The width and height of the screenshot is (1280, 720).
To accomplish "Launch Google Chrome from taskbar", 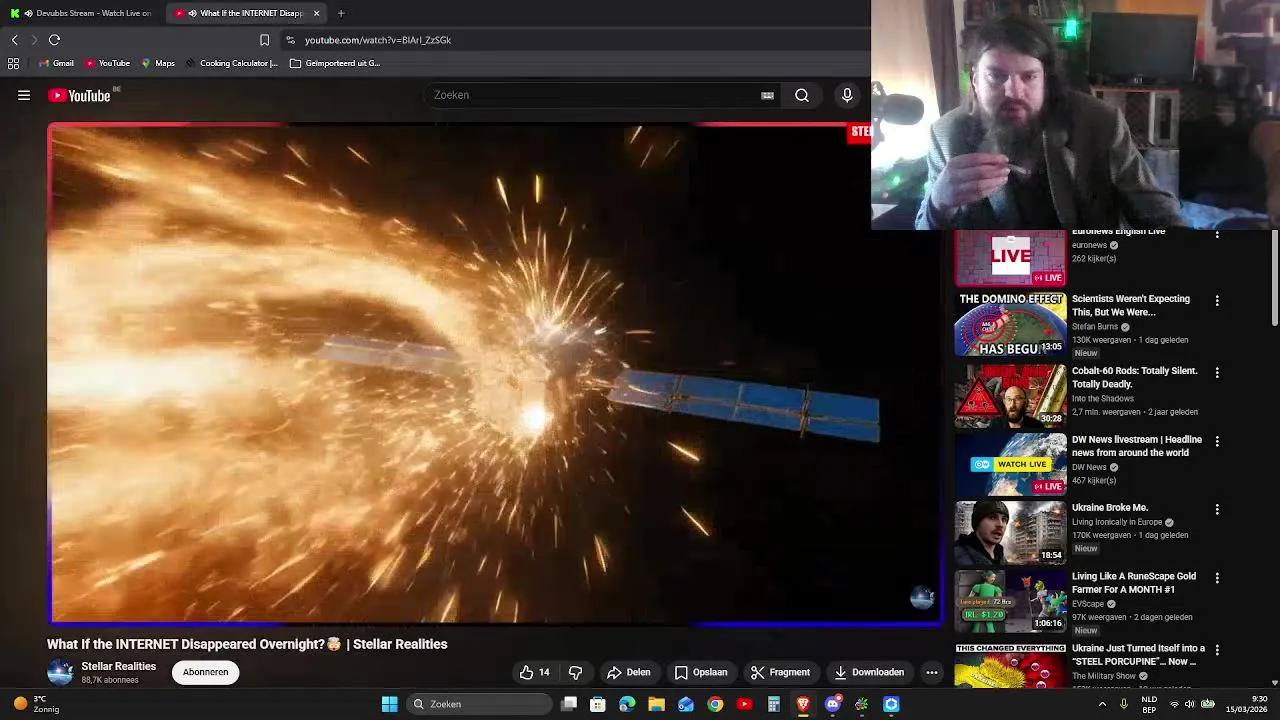I will (x=715, y=704).
